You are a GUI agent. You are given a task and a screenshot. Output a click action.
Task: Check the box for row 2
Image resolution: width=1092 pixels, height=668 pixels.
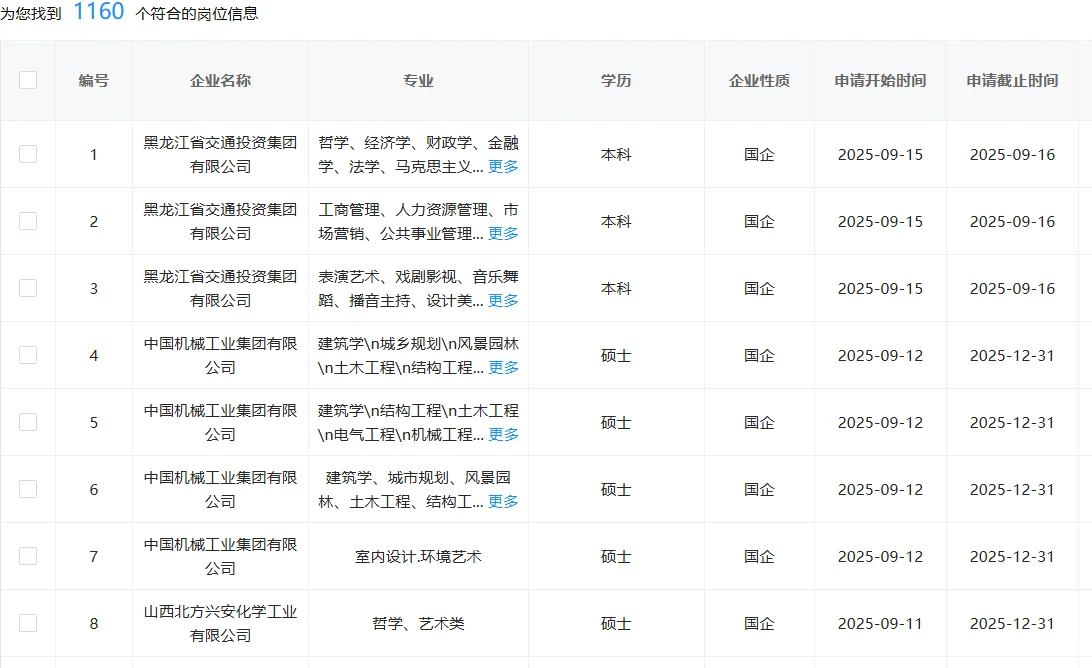pyautogui.click(x=28, y=221)
